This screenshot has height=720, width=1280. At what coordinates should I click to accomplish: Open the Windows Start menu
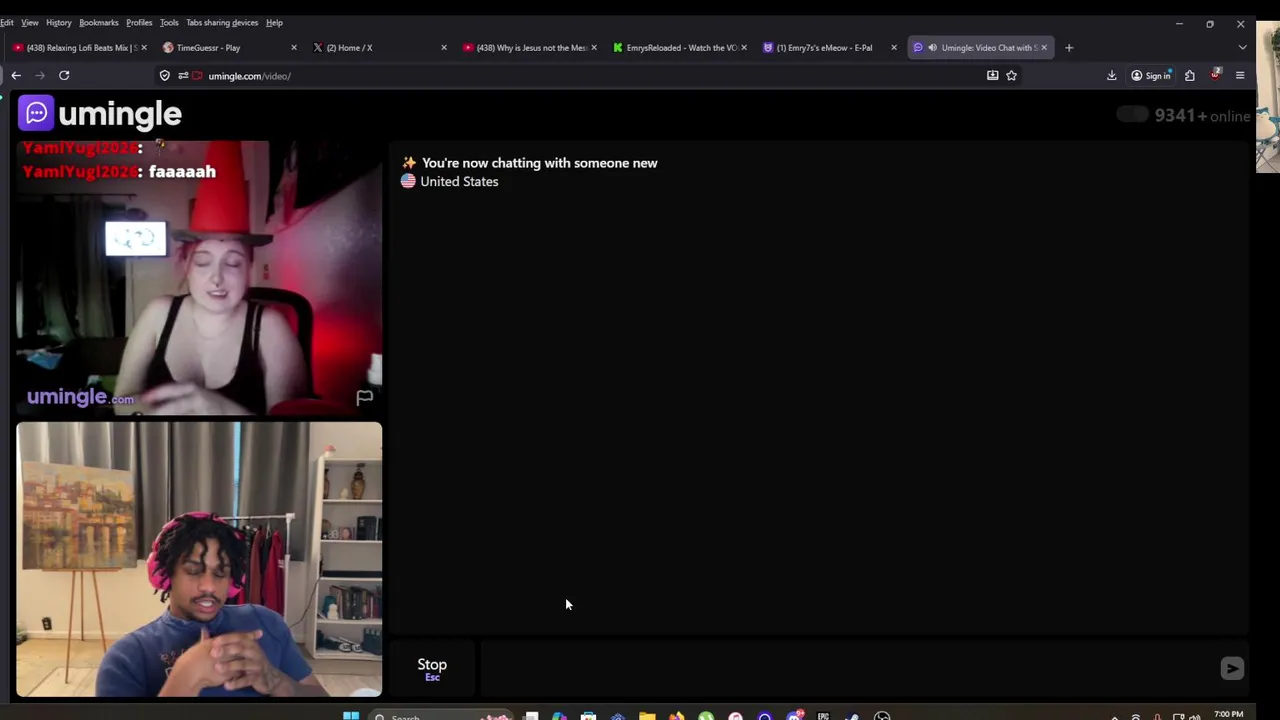coord(351,715)
